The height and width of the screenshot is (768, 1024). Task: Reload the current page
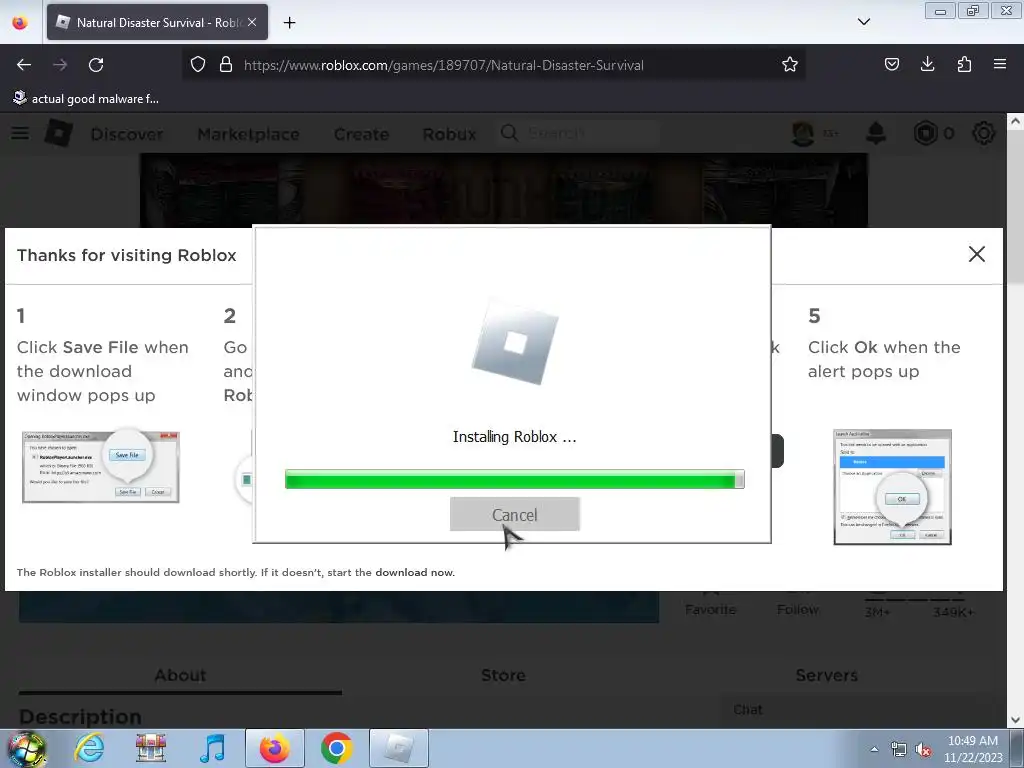(x=96, y=65)
